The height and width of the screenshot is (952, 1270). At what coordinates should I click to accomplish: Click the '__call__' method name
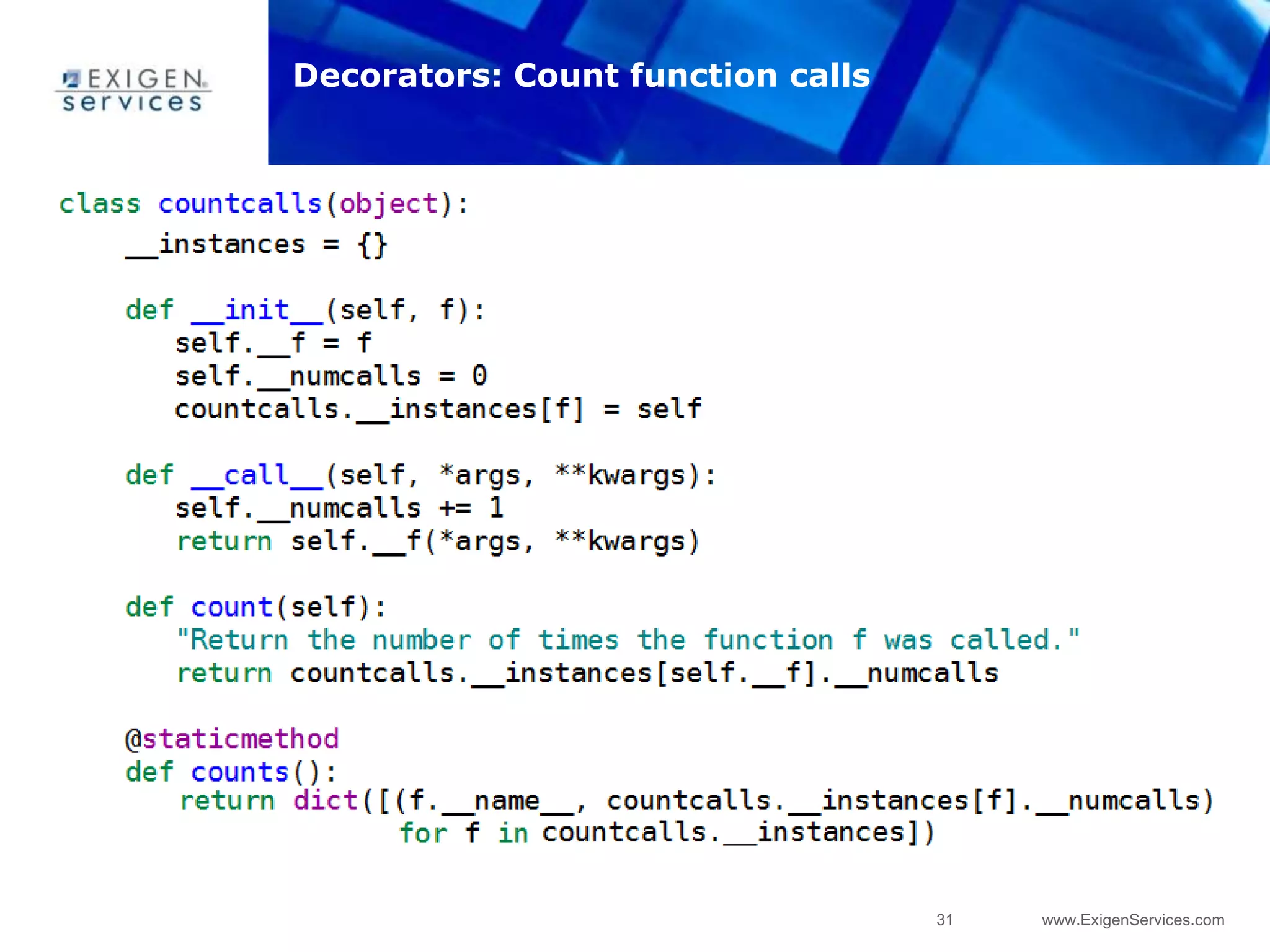(257, 475)
